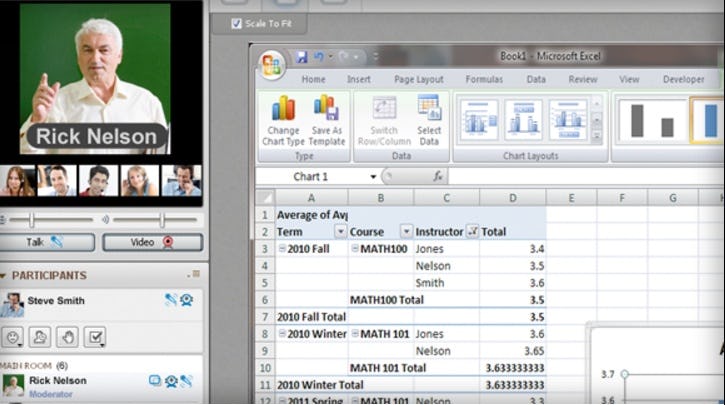
Task: Click the Talk button
Action: (47, 242)
